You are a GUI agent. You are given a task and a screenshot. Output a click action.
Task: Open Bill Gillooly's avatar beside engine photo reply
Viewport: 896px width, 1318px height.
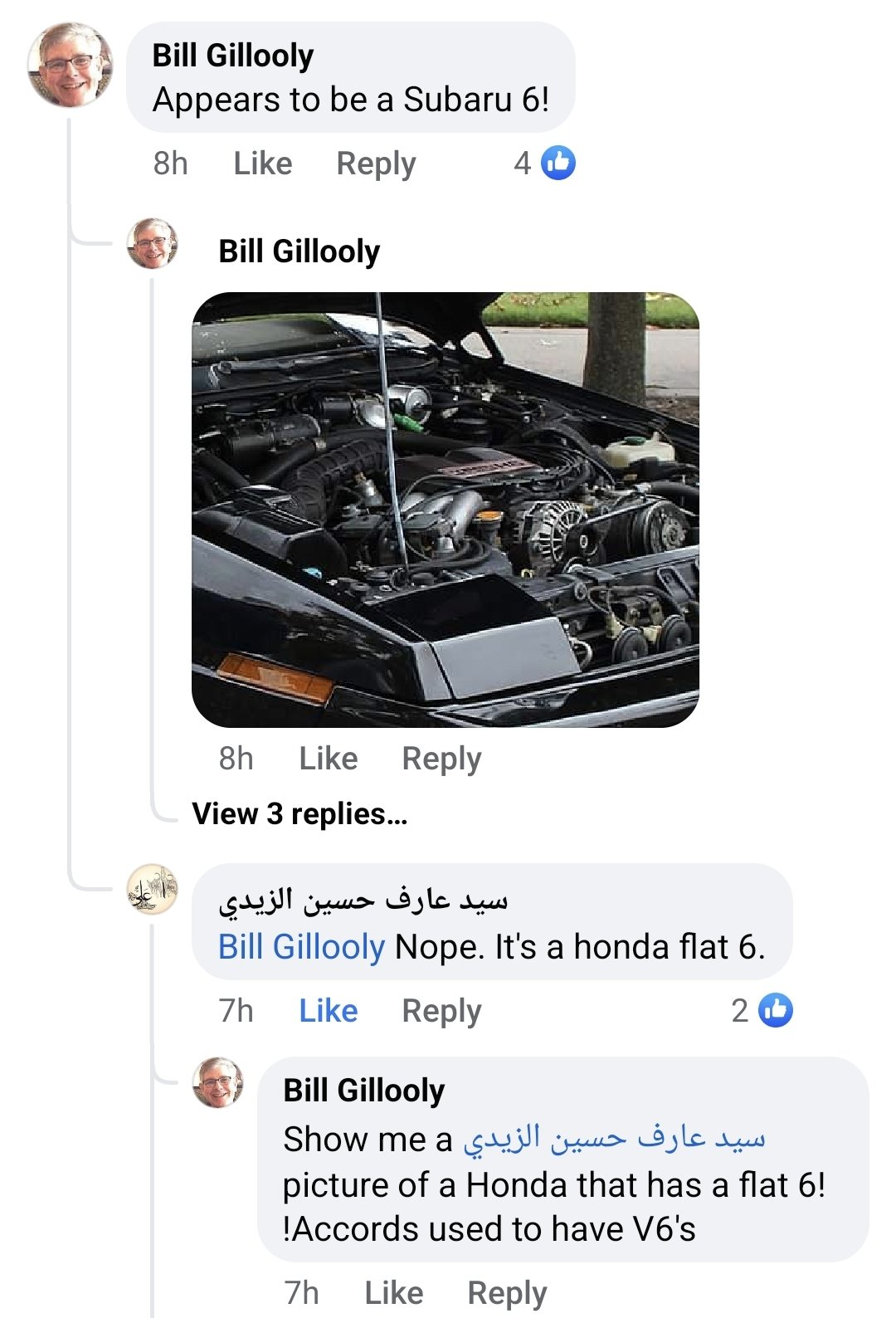(152, 244)
